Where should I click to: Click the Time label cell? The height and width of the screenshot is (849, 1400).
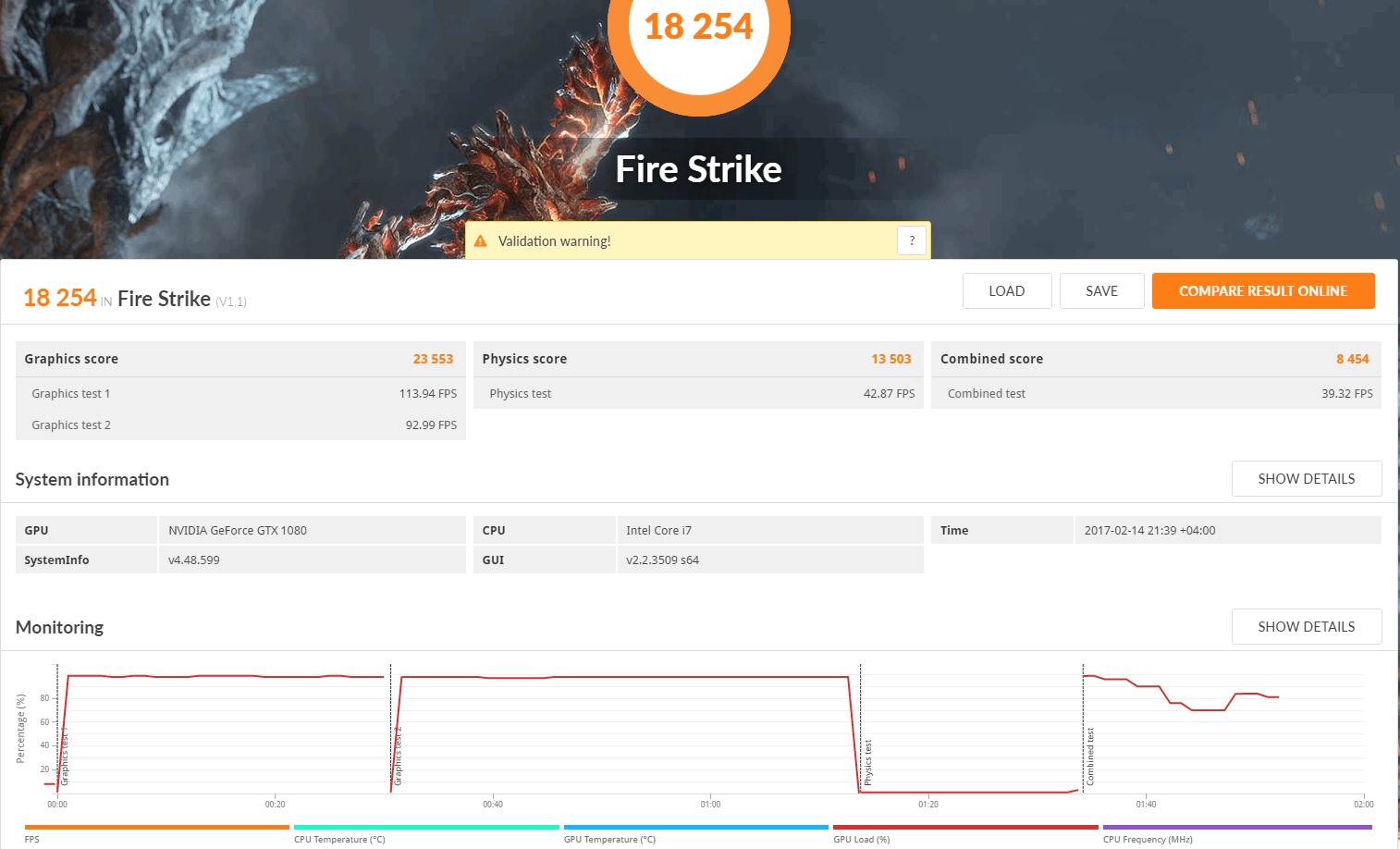[x=1002, y=530]
